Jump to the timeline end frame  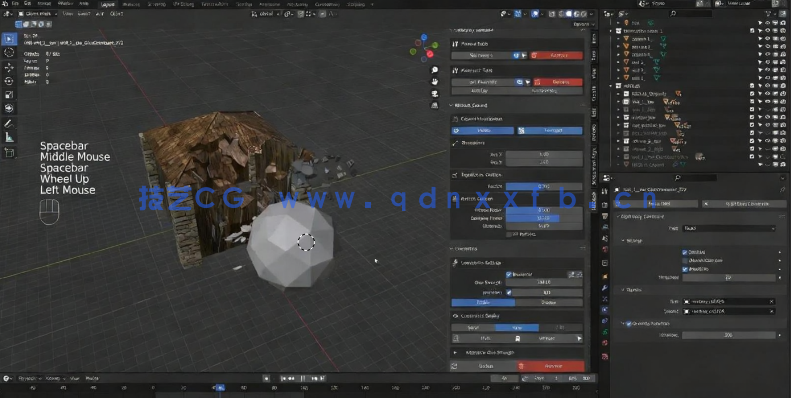pyautogui.click(x=322, y=378)
